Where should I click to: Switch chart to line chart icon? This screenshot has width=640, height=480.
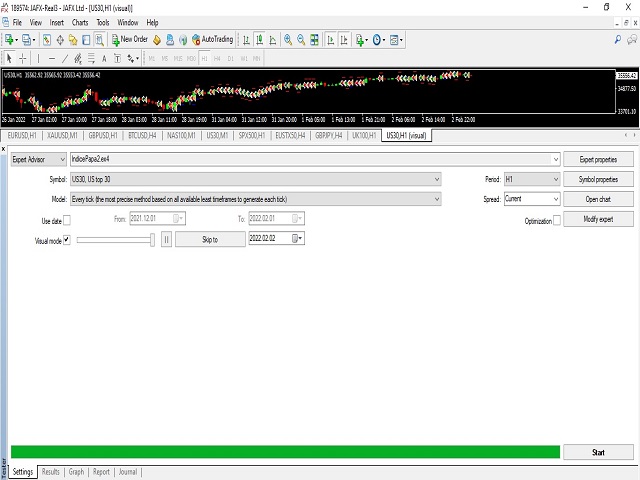pyautogui.click(x=273, y=40)
